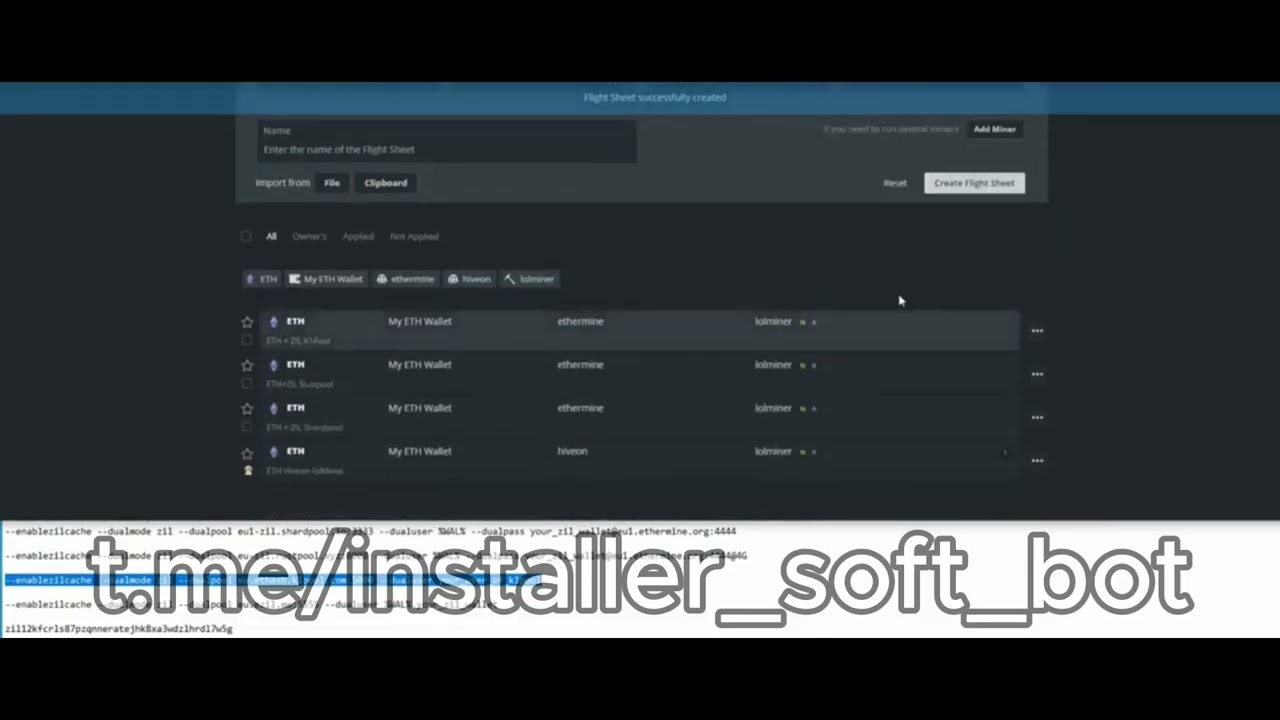Image resolution: width=1280 pixels, height=720 pixels.
Task: Tick the checkbox of the Shardpool flight sheet
Action: tap(247, 427)
